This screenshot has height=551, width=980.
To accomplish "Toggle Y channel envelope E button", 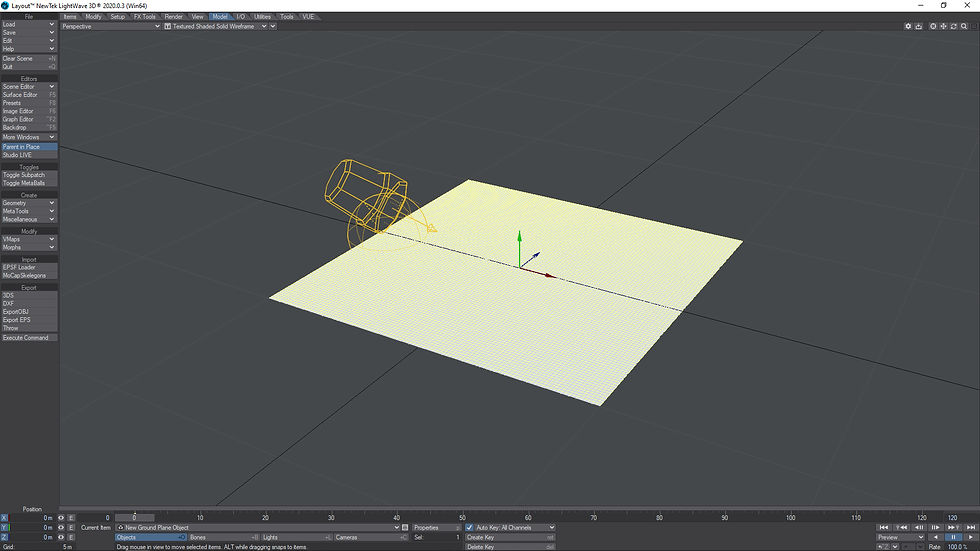I will coord(71,527).
